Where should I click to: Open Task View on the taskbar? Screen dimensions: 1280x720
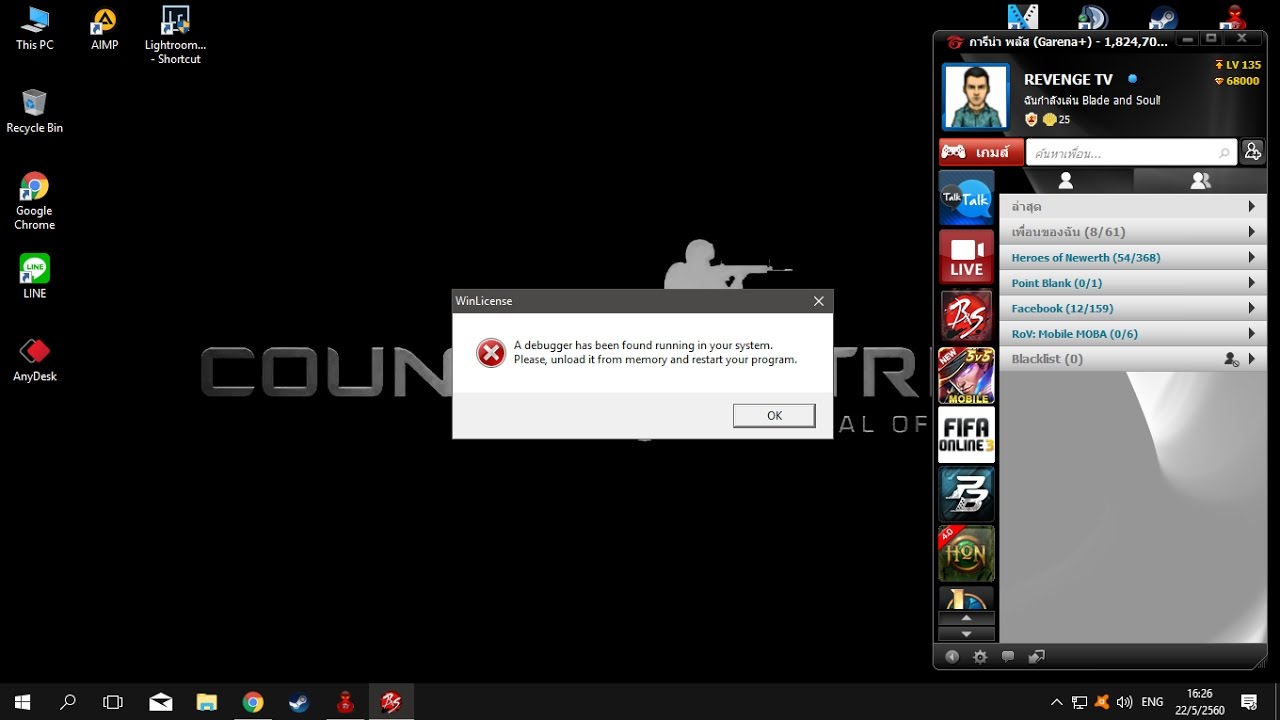(x=113, y=702)
